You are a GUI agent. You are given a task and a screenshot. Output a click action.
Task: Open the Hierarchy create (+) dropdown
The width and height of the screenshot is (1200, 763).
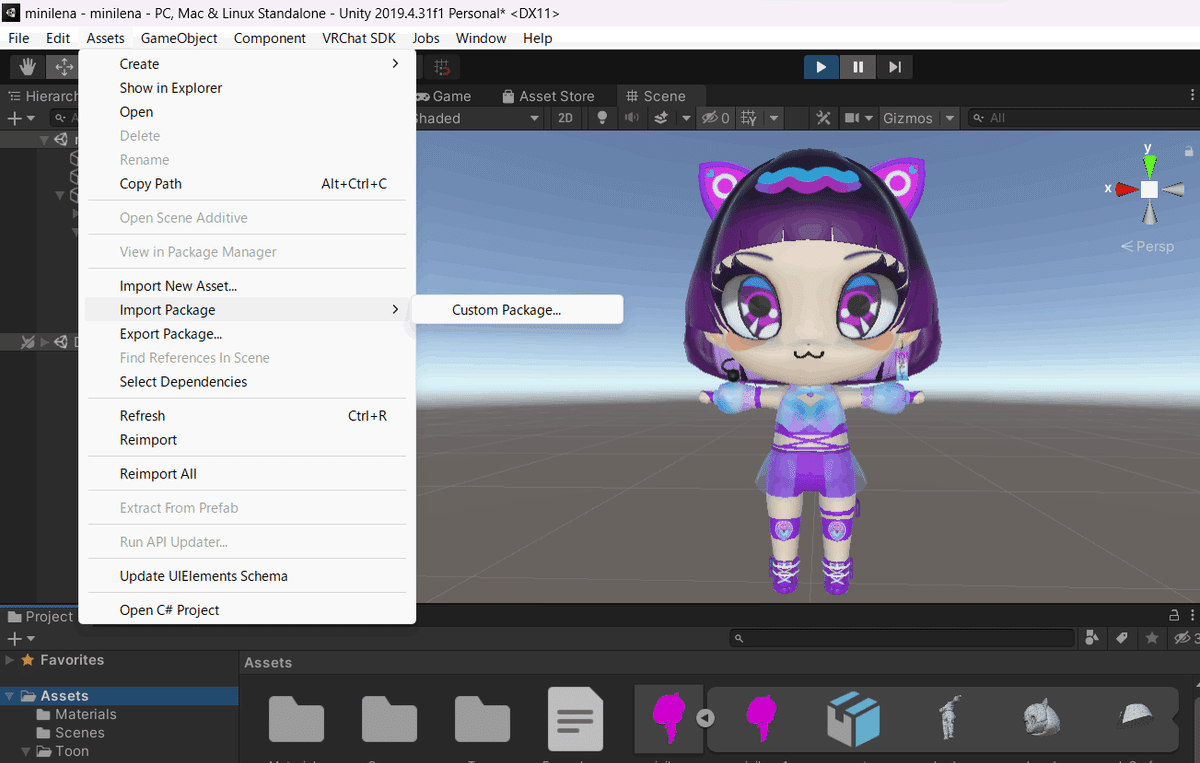[21, 118]
